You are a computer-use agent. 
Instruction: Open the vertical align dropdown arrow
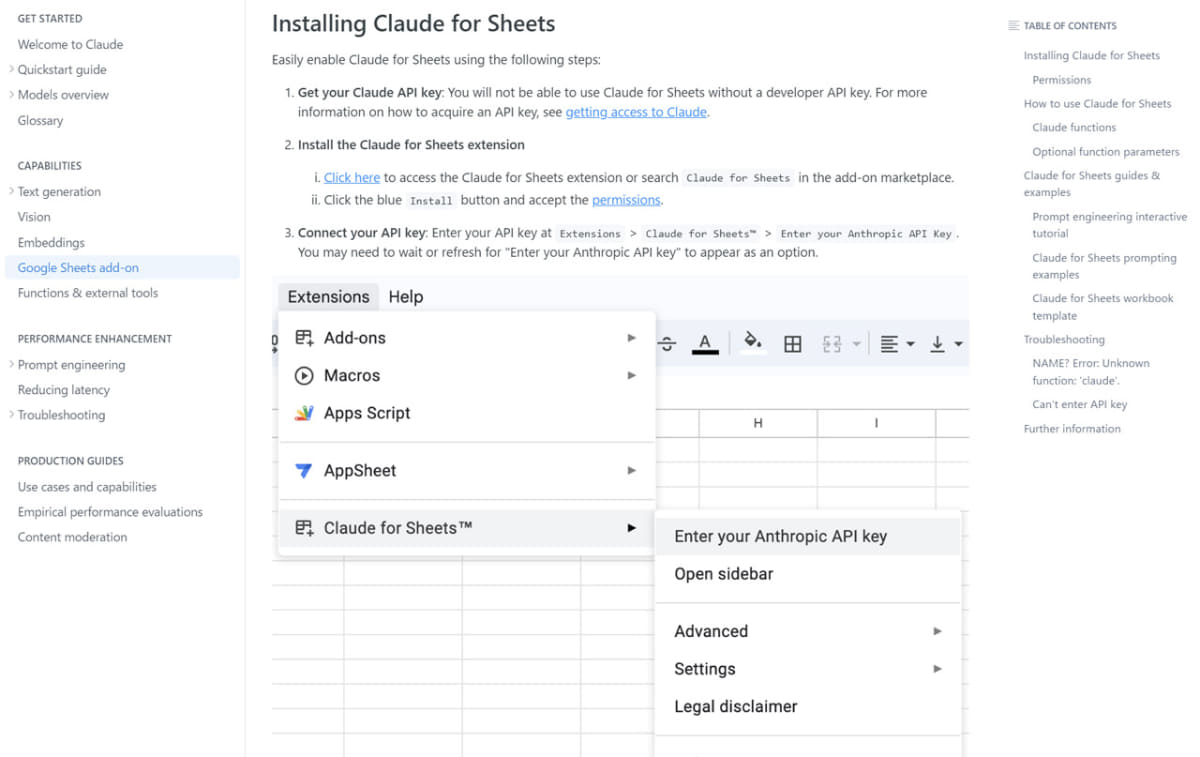click(x=958, y=344)
